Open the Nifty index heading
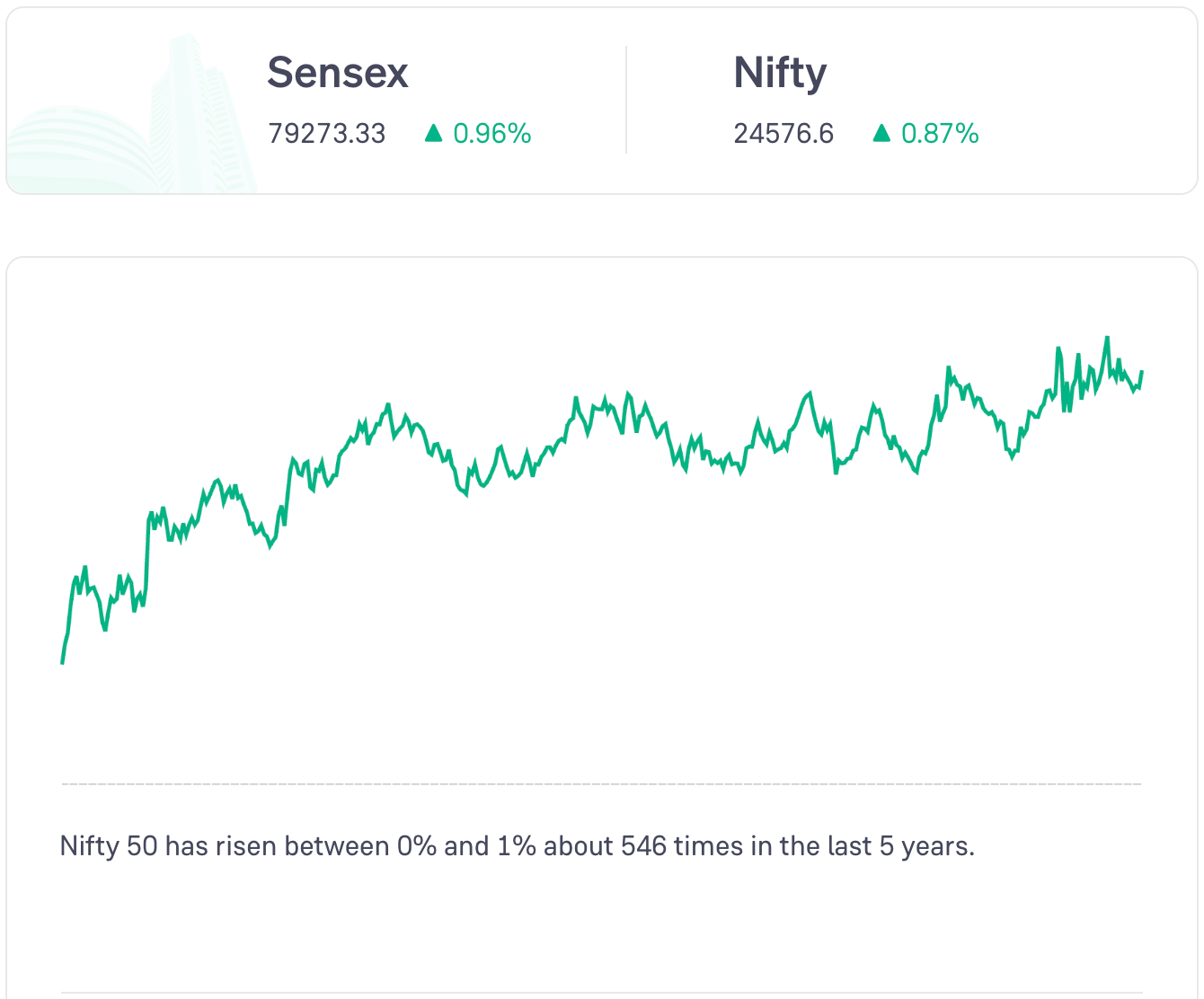 pos(780,73)
